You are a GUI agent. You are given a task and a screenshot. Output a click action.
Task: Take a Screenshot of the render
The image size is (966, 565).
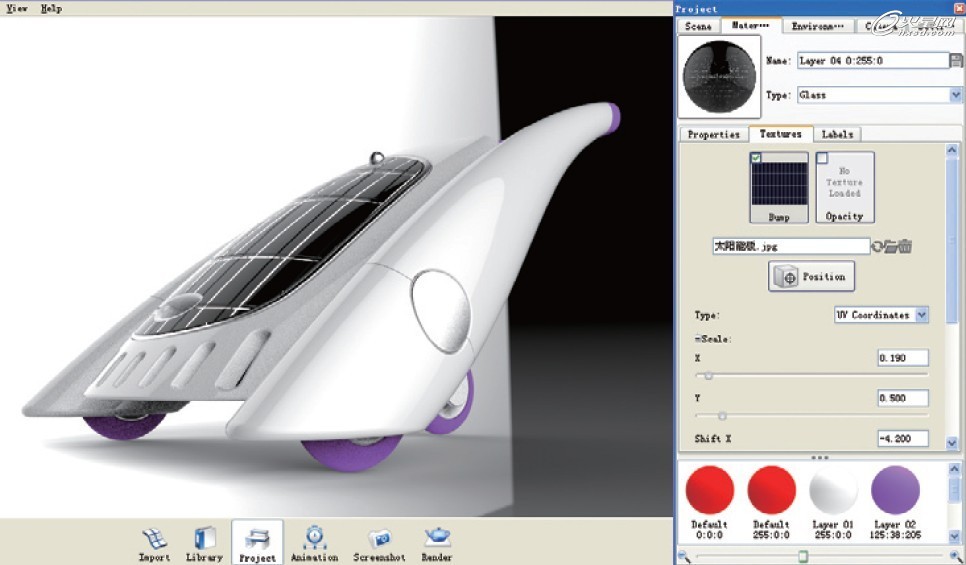tap(378, 542)
